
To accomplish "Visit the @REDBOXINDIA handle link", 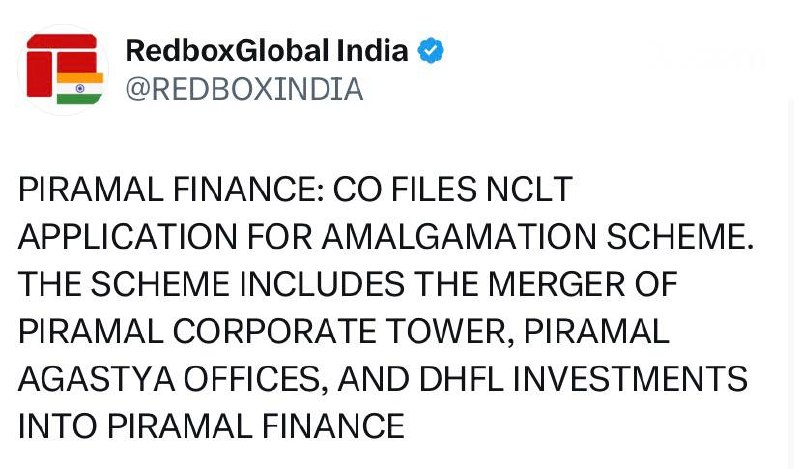I will tap(244, 89).
